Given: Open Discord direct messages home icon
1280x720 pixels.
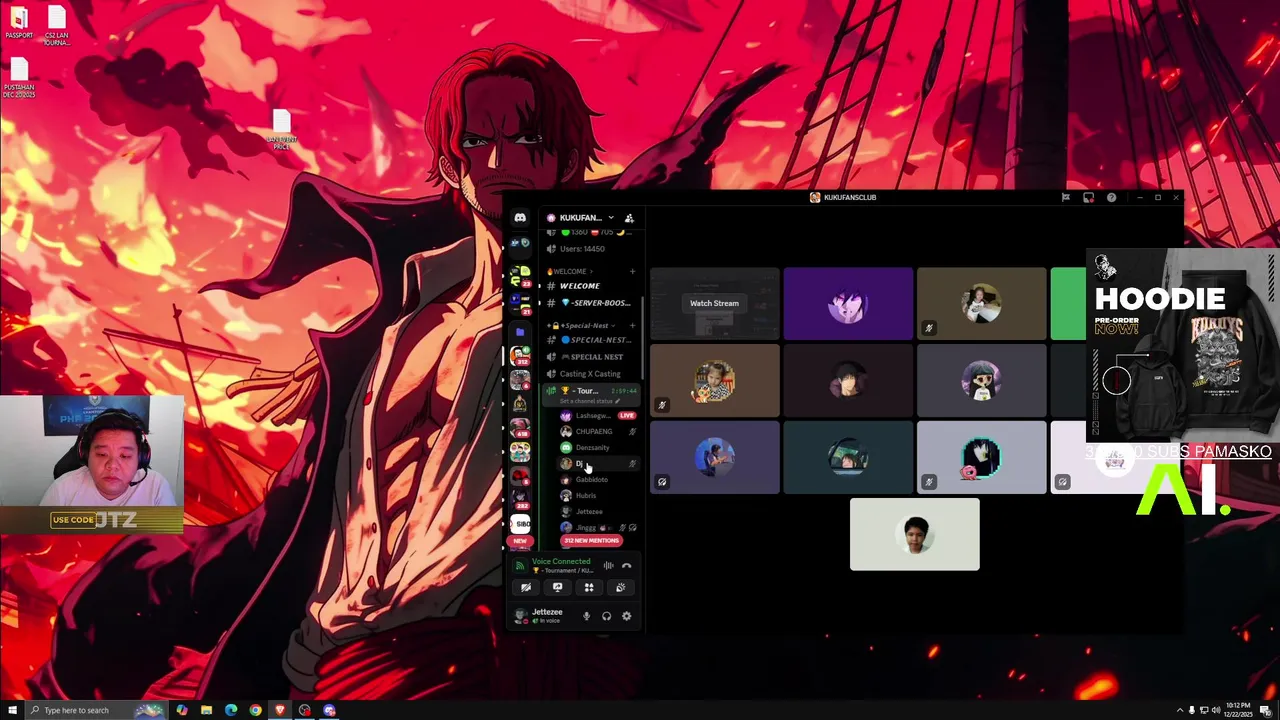Looking at the screenshot, I should coord(520,218).
